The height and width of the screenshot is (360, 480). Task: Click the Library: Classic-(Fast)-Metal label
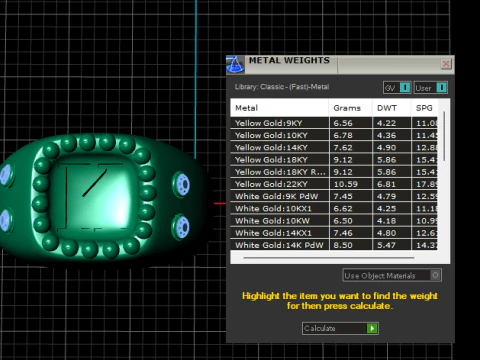pos(282,87)
